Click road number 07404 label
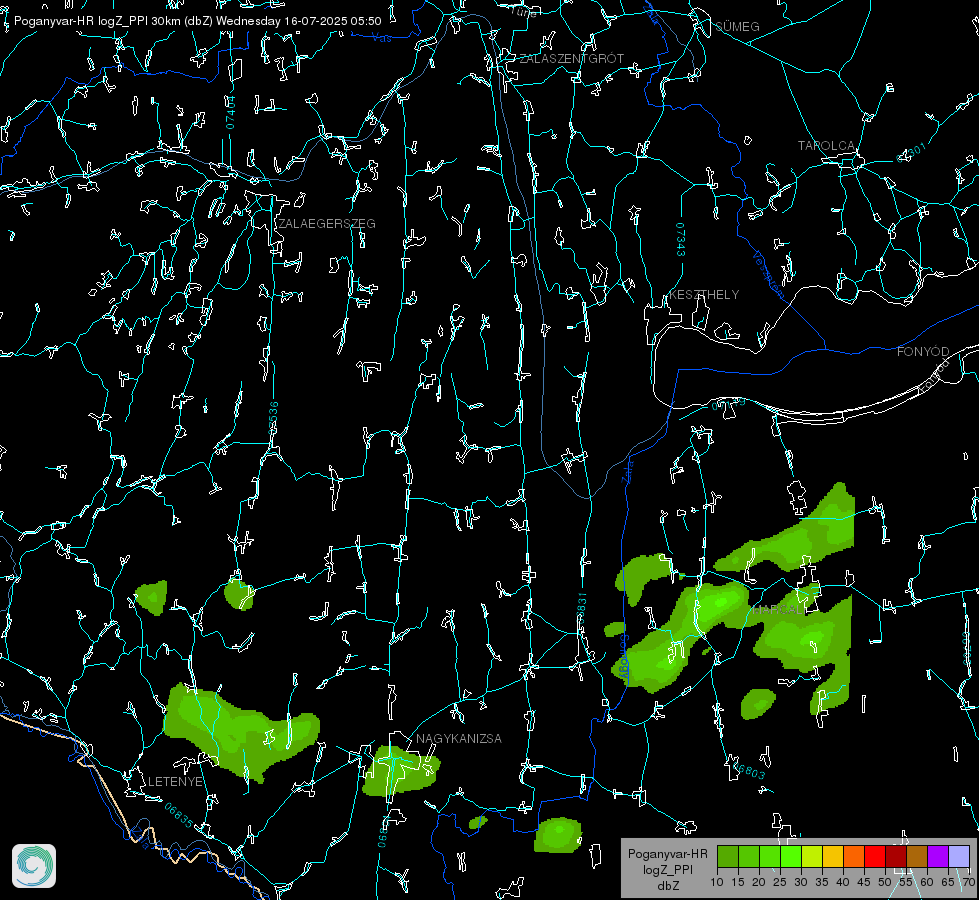 230,113
